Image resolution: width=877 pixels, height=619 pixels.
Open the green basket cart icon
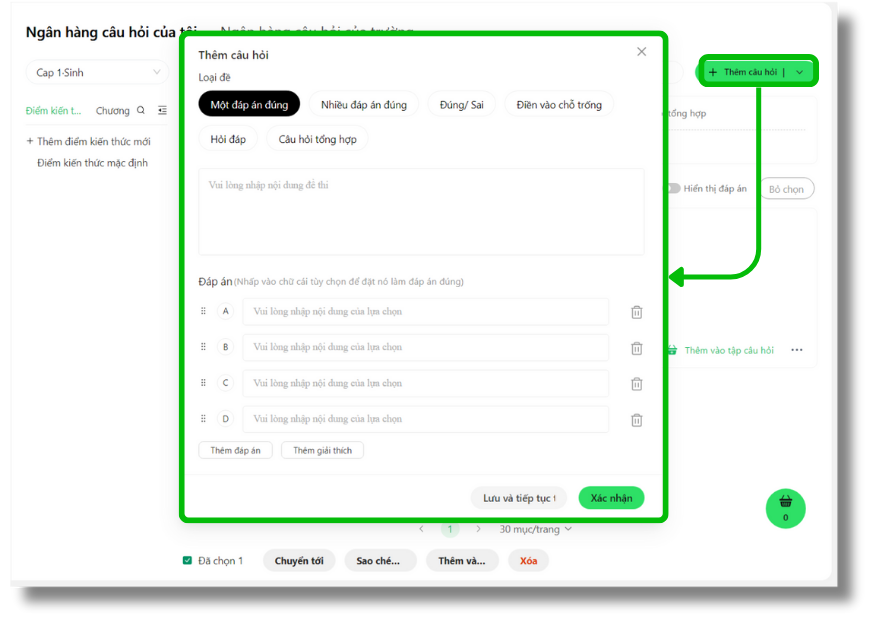click(785, 507)
